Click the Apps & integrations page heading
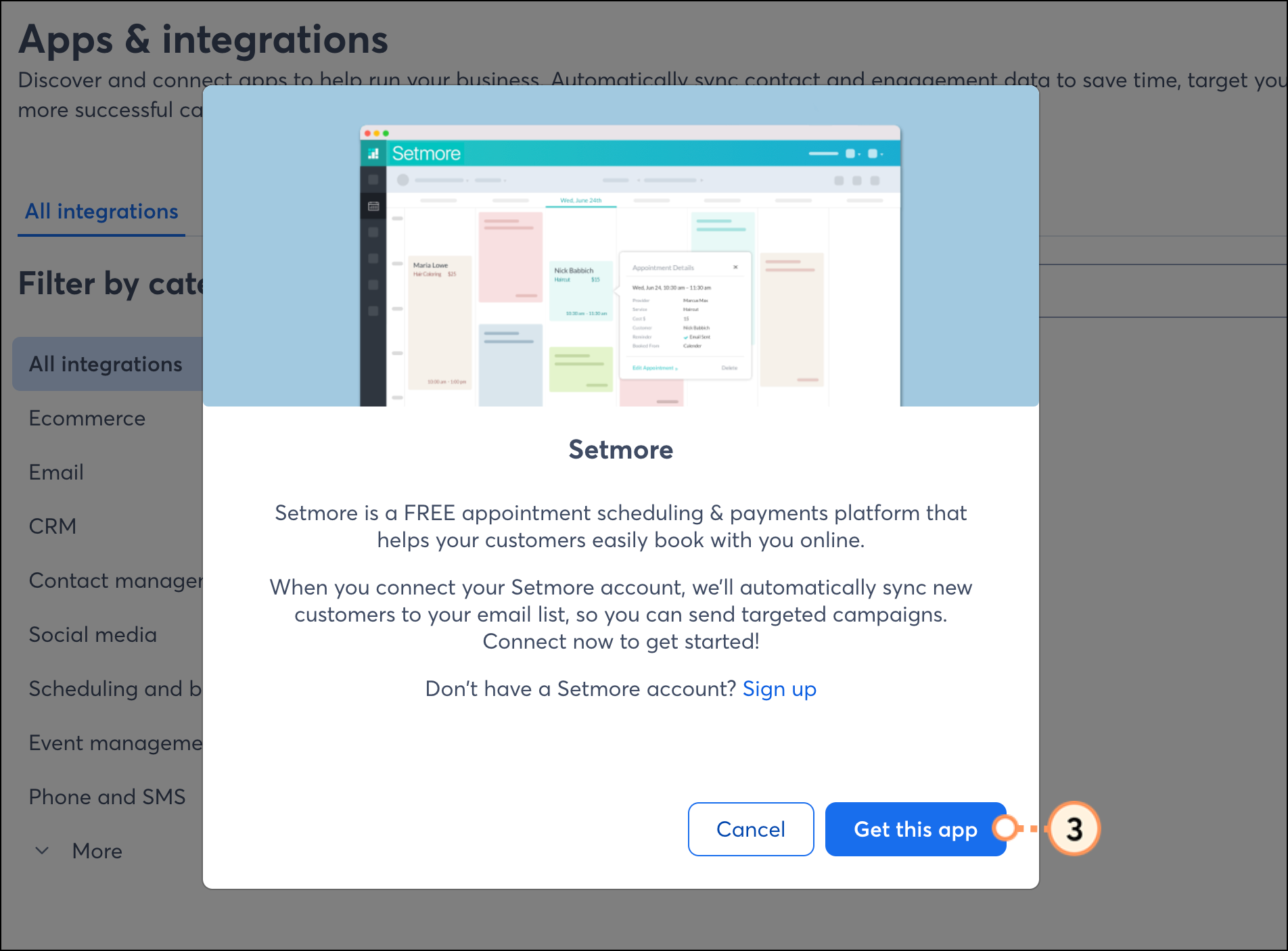This screenshot has height=951, width=1288. click(x=204, y=39)
